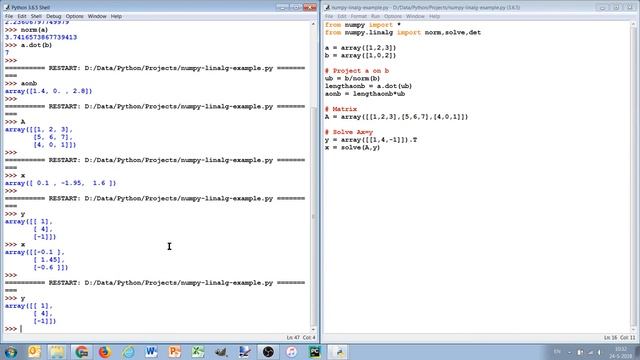The width and height of the screenshot is (640, 360).
Task: Open the pen-and-screen app in taskbar
Action: click(245, 352)
